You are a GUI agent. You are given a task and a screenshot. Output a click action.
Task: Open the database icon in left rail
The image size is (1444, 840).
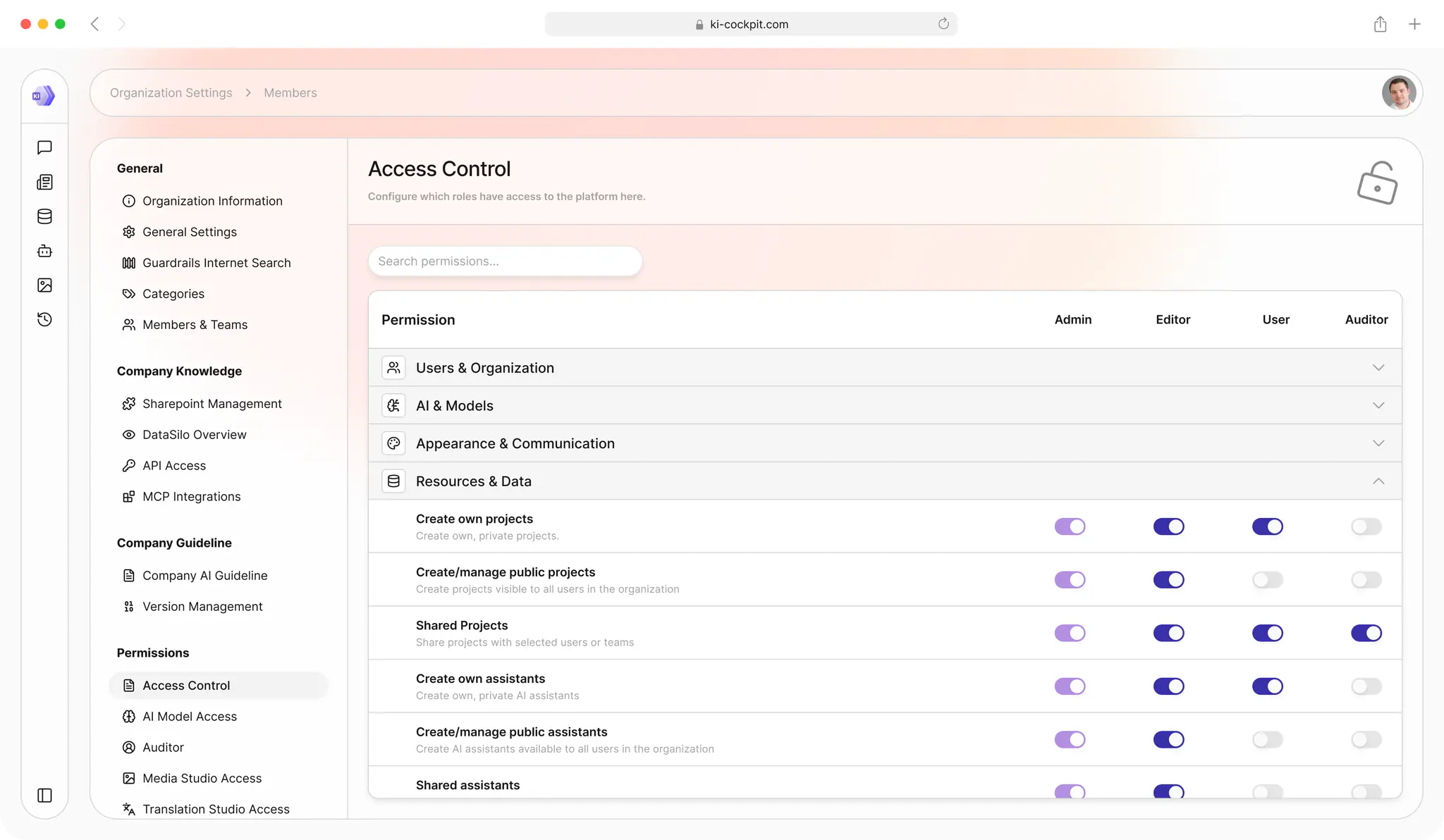coord(44,216)
